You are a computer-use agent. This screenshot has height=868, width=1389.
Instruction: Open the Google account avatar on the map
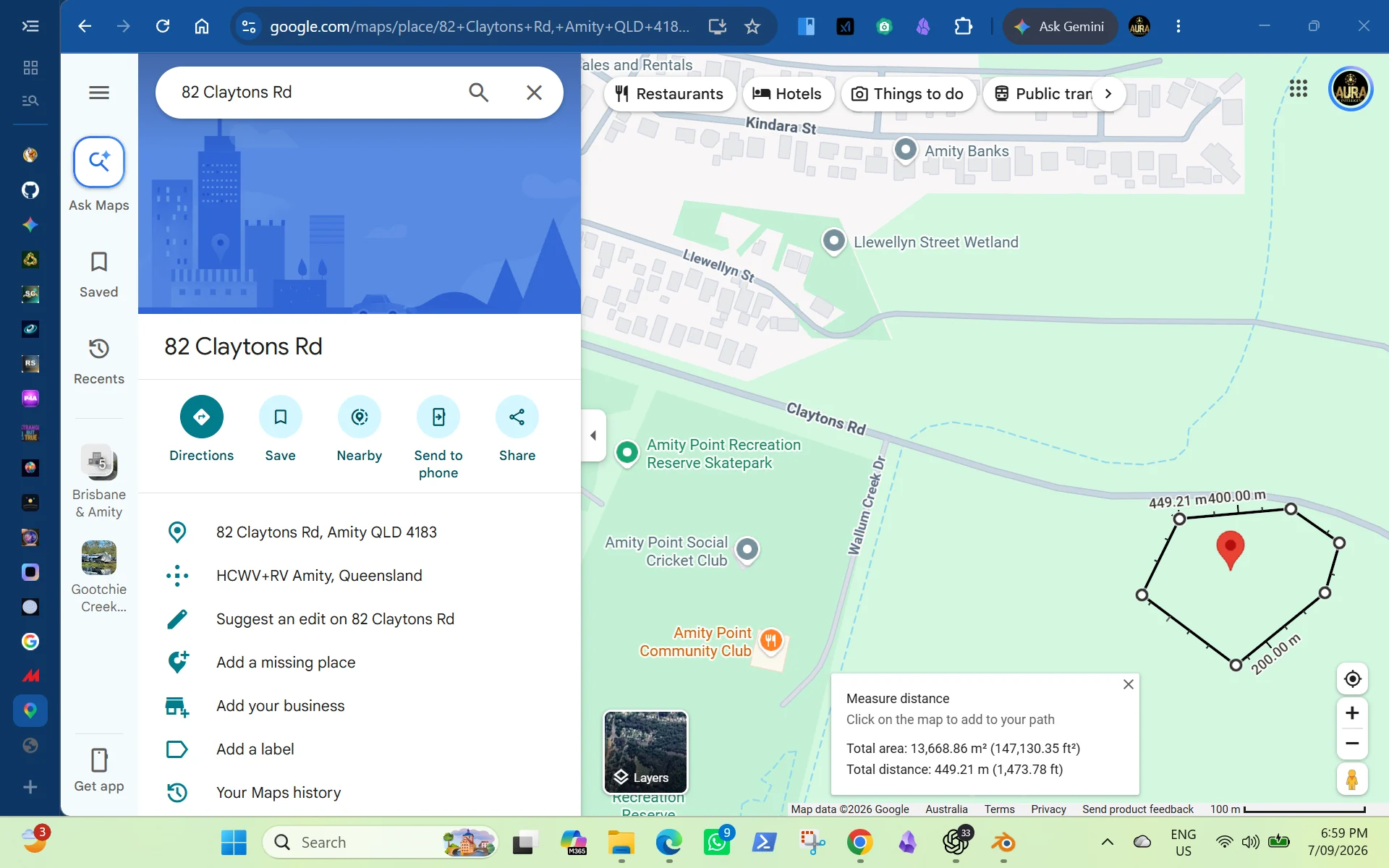click(1351, 90)
